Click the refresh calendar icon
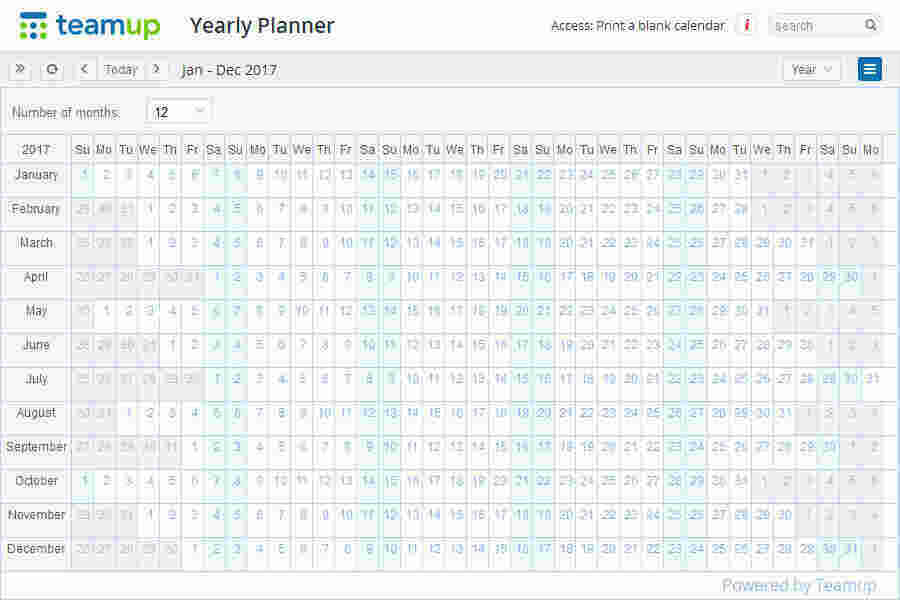Image resolution: width=900 pixels, height=600 pixels. coord(52,70)
